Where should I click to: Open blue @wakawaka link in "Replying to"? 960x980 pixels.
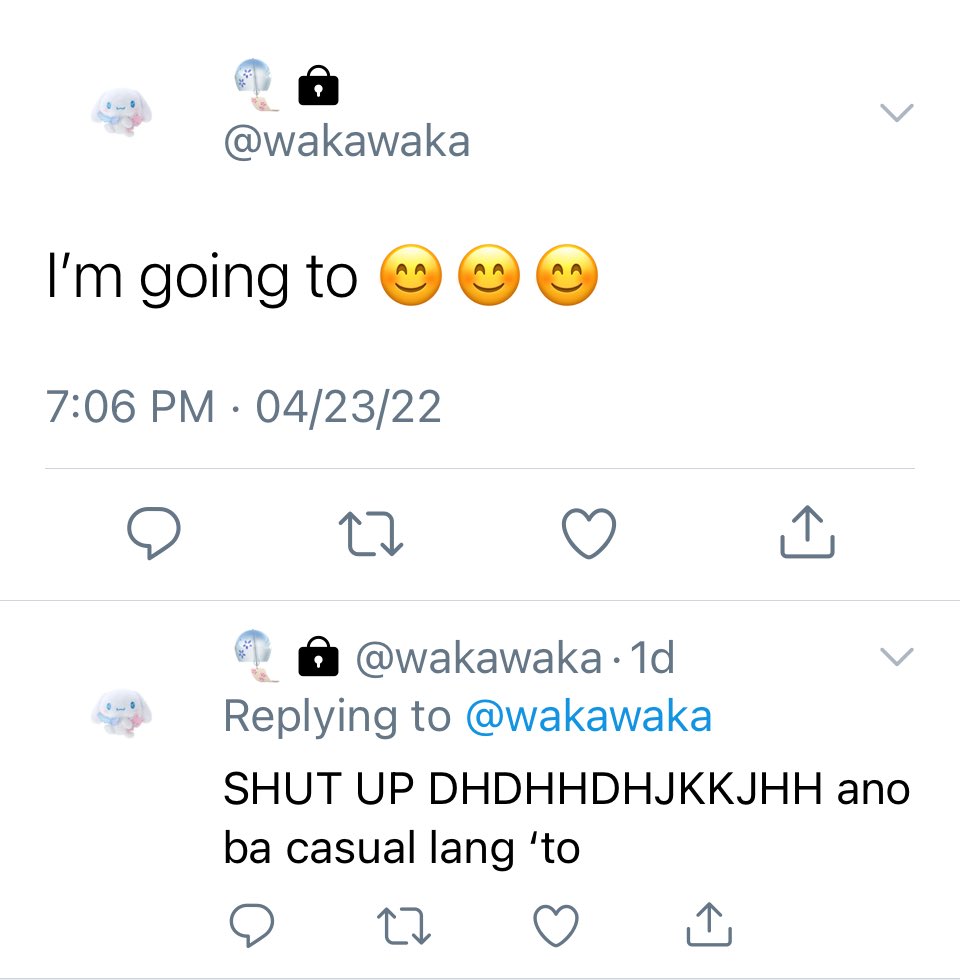pyautogui.click(x=589, y=716)
